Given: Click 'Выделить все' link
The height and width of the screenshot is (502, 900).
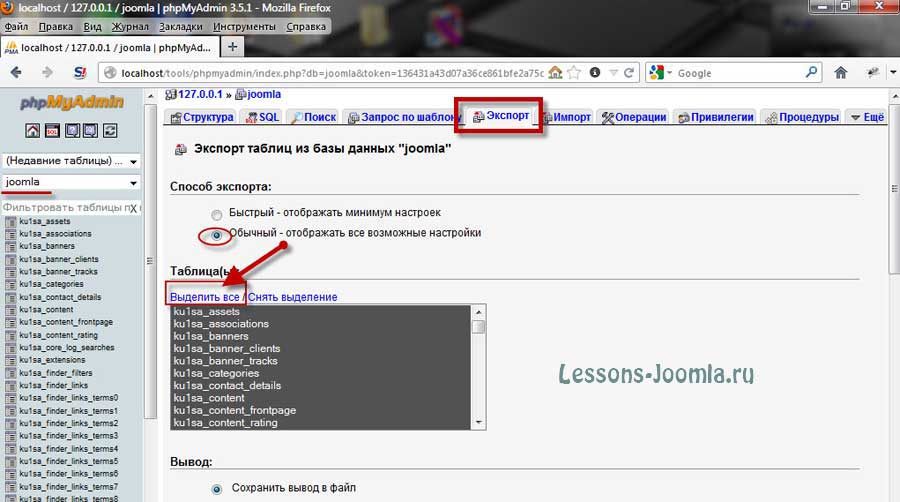Looking at the screenshot, I should pos(204,297).
